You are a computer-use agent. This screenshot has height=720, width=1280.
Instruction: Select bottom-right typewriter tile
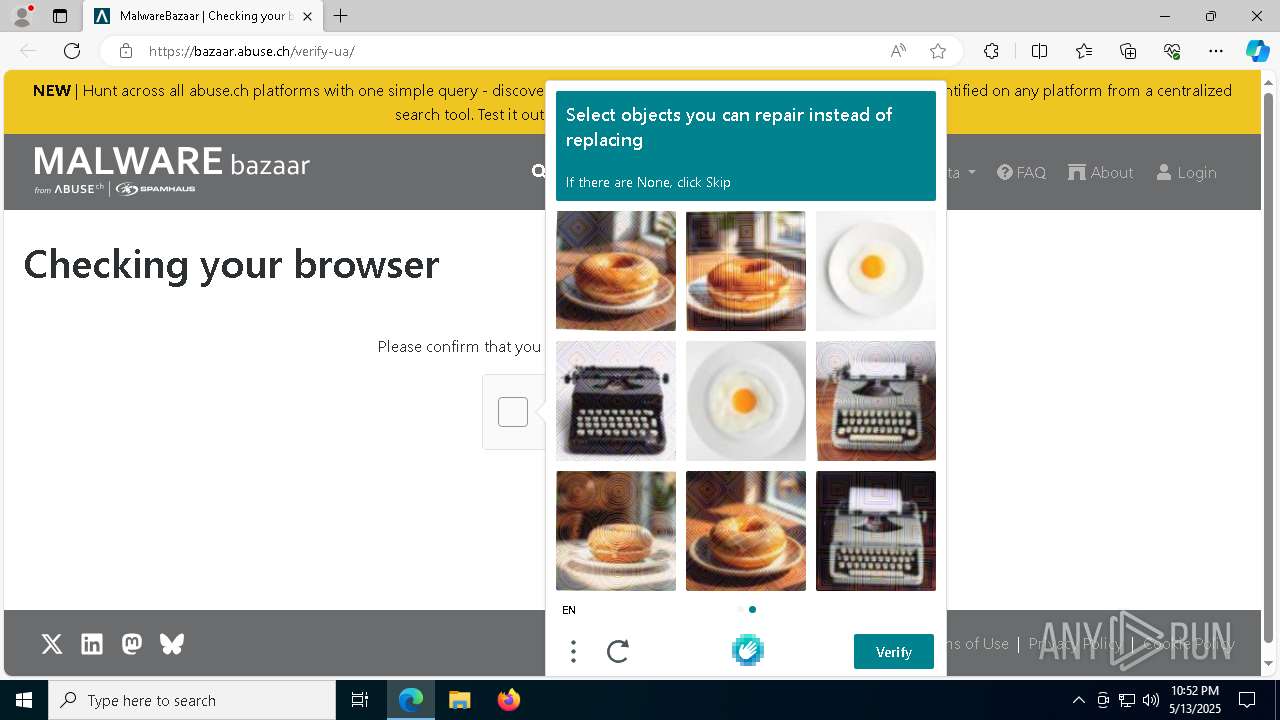click(876, 531)
